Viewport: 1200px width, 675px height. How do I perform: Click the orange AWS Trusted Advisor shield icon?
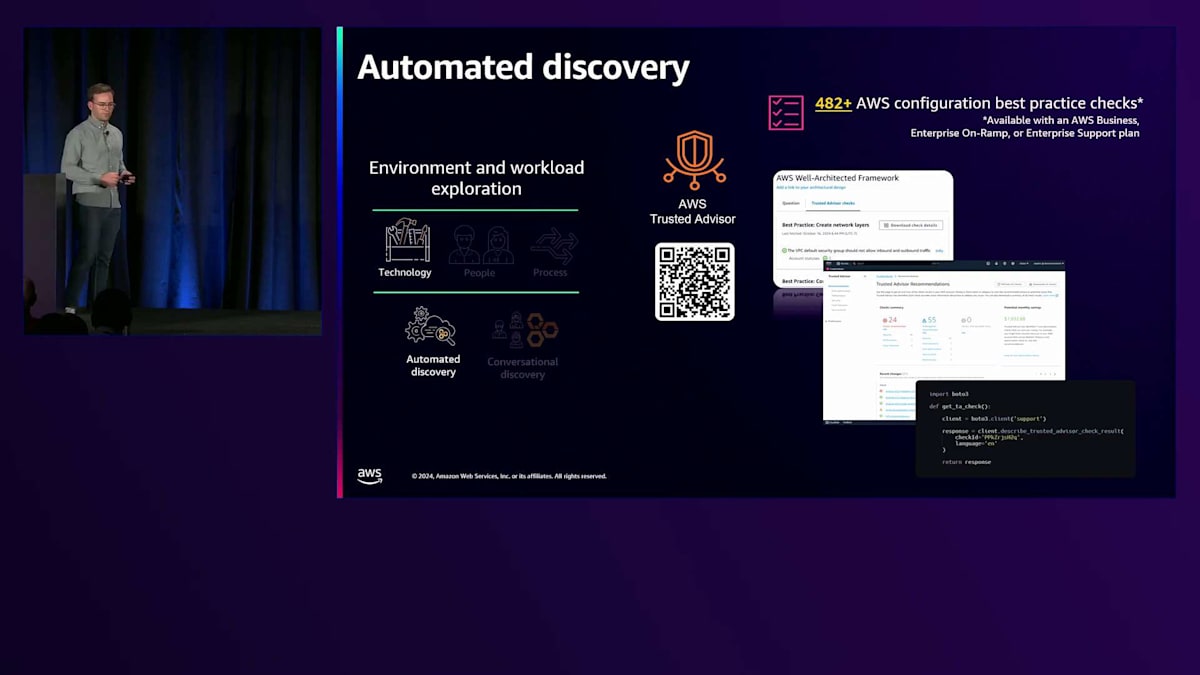693,159
